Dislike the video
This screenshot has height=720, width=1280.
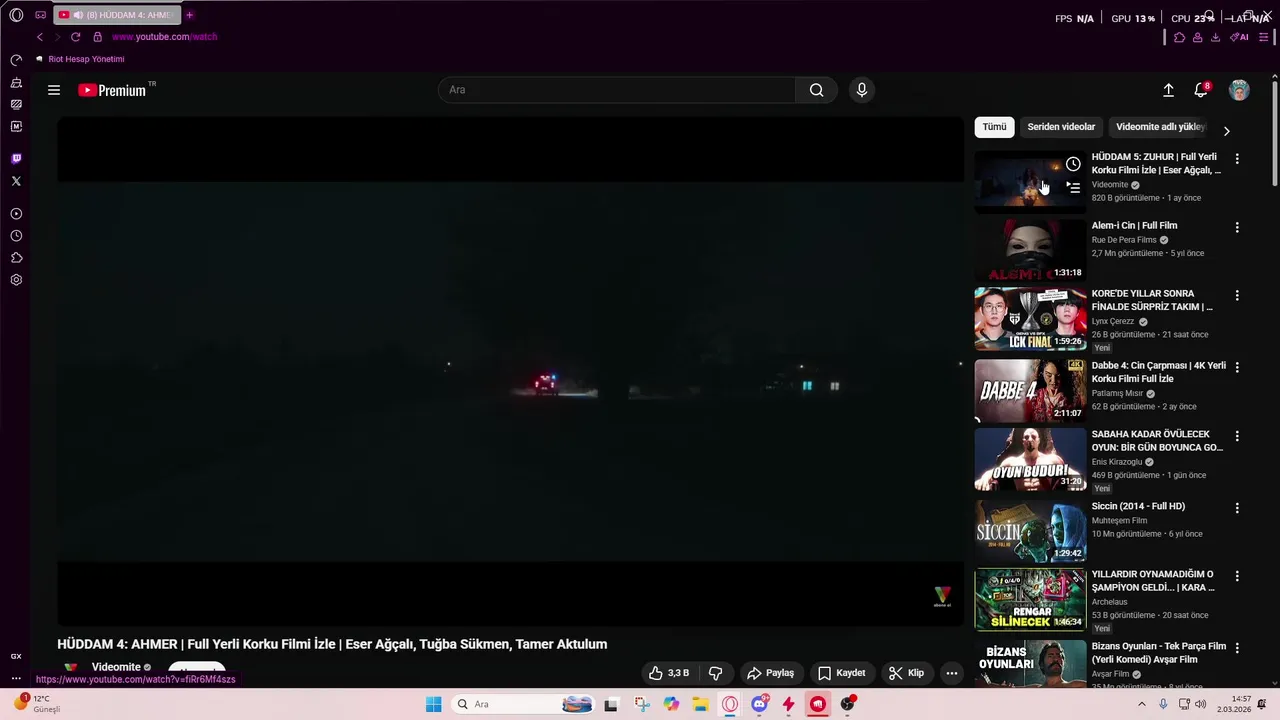pyautogui.click(x=716, y=673)
